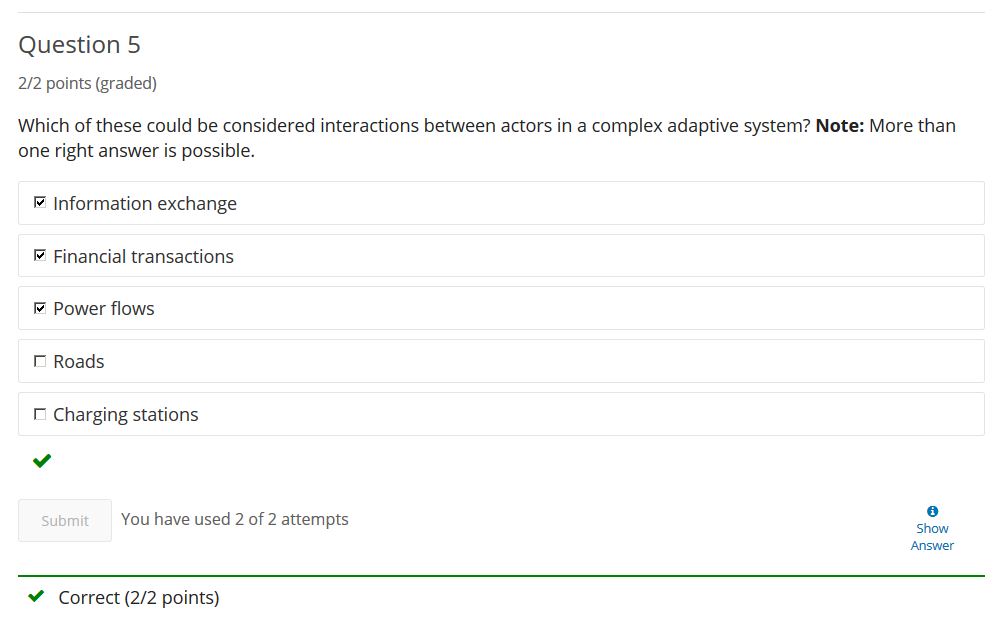This screenshot has width=1005, height=623.
Task: Click the Correct (2/2 points) status message
Action: click(138, 597)
